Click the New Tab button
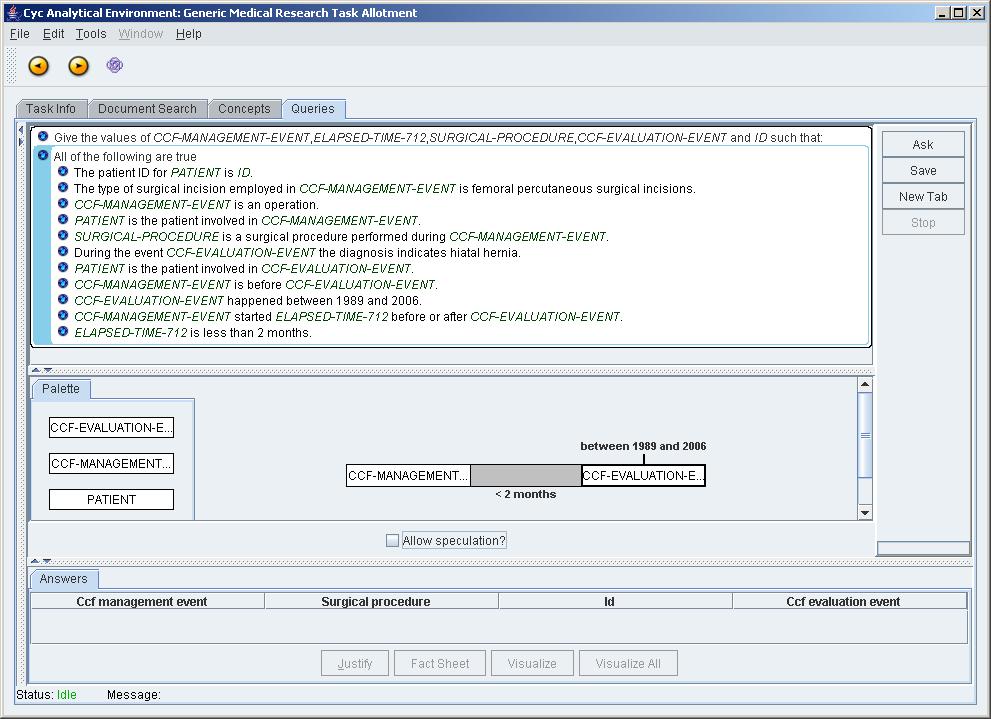 coord(922,197)
